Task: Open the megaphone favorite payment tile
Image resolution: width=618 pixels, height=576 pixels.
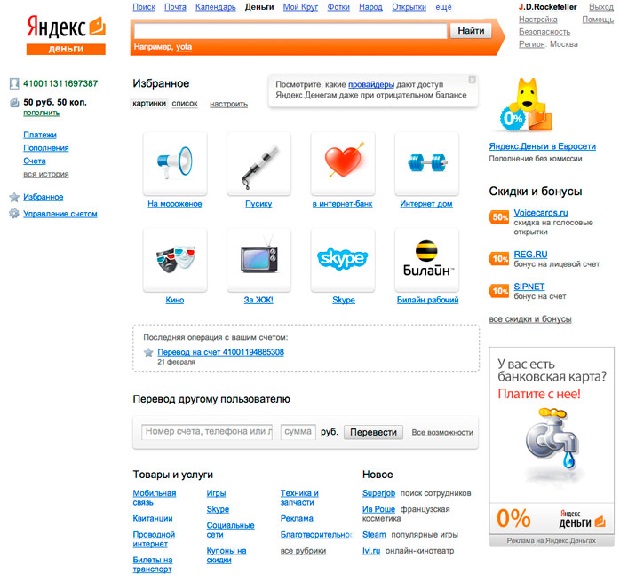Action: pos(175,163)
